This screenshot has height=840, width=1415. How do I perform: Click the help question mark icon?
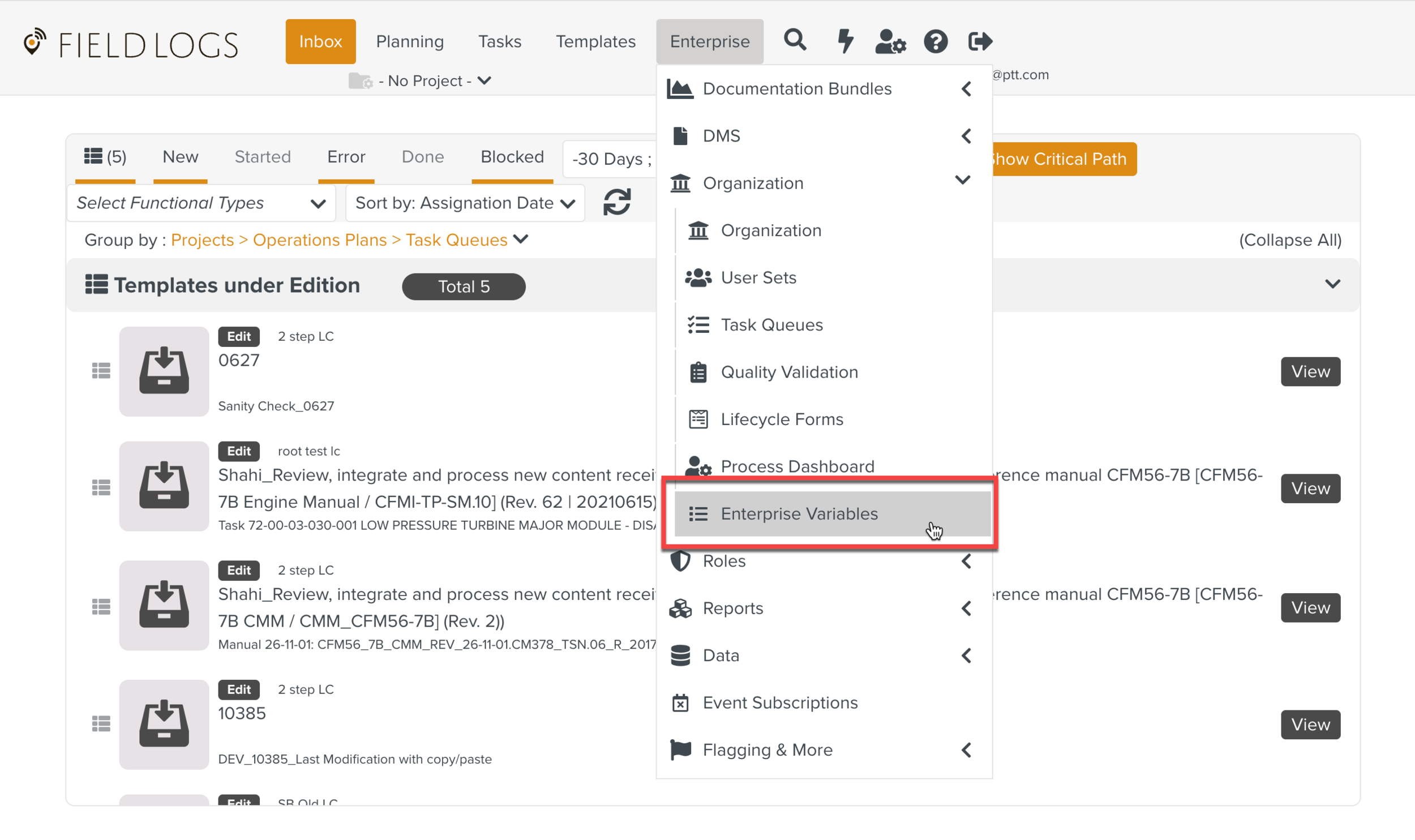tap(935, 41)
